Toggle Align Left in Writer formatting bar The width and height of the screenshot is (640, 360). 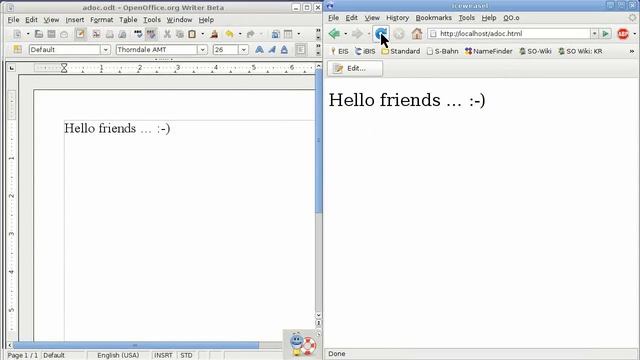click(x=300, y=50)
